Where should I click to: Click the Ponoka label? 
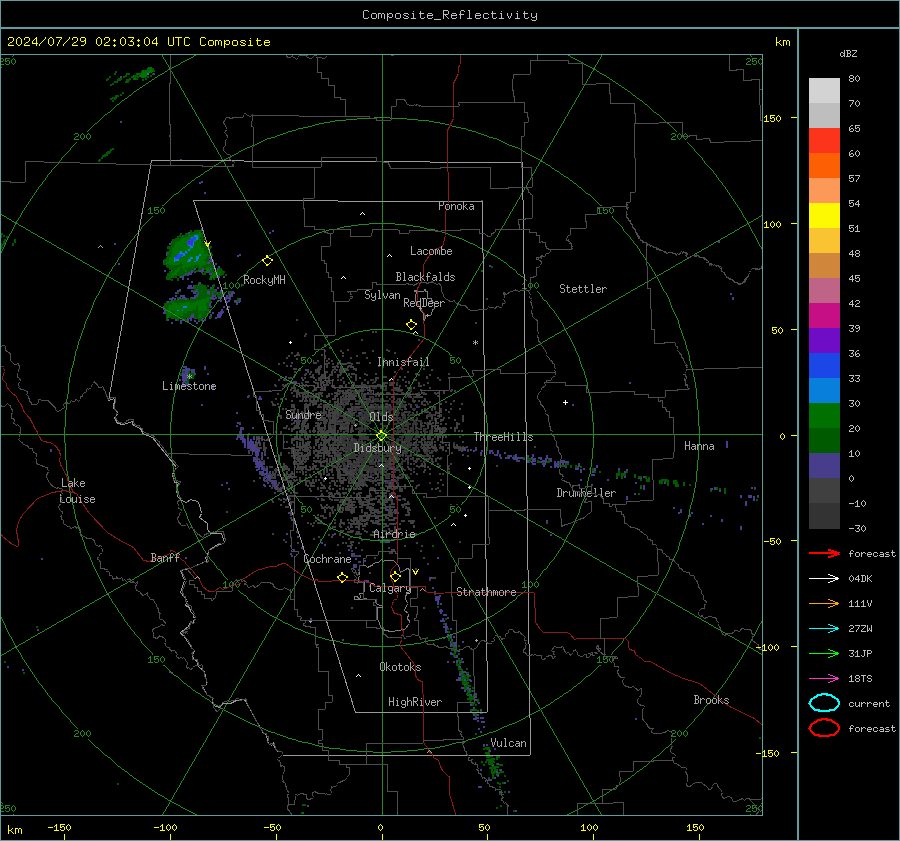(x=456, y=206)
